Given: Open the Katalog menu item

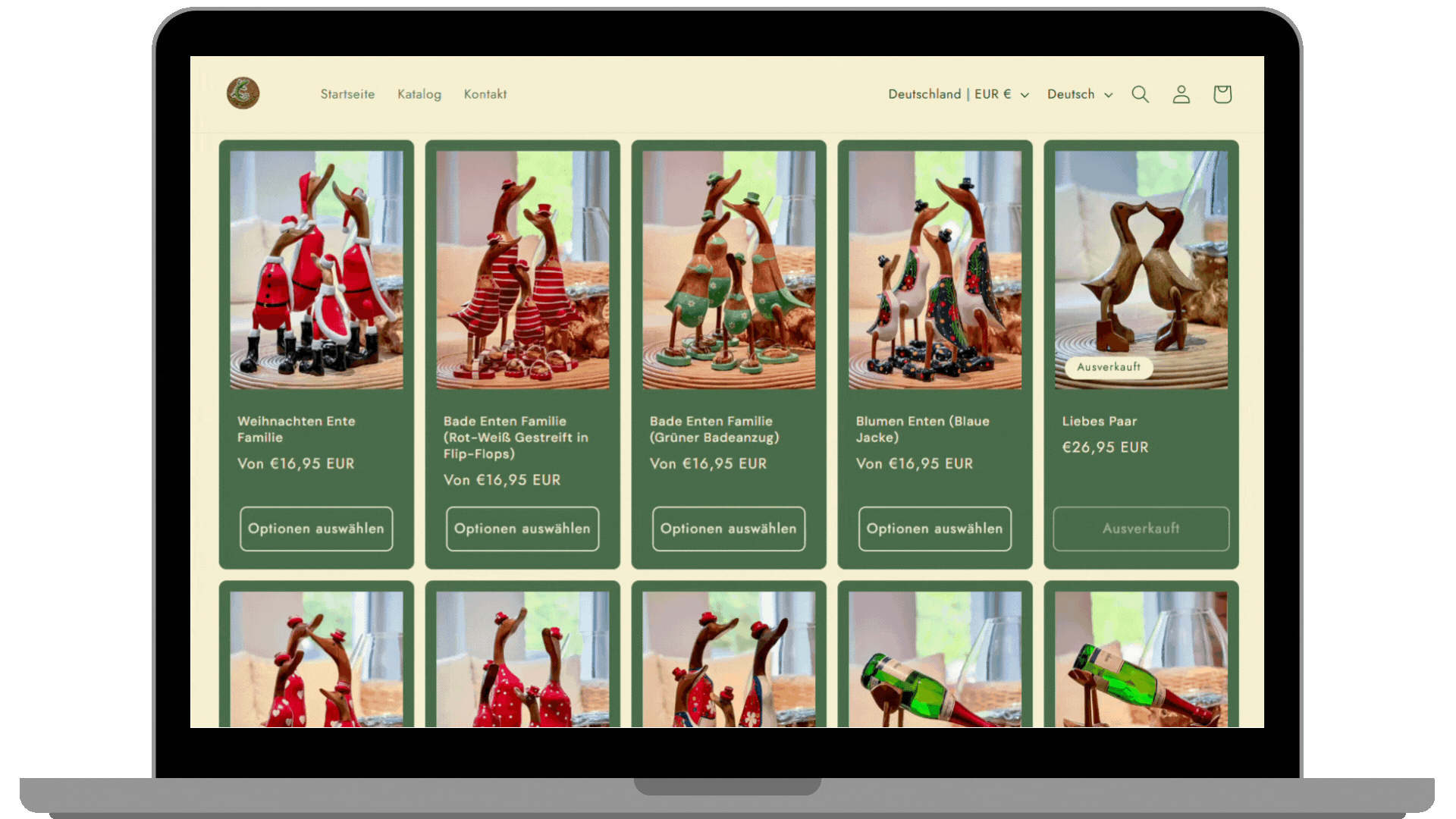Looking at the screenshot, I should pos(419,94).
